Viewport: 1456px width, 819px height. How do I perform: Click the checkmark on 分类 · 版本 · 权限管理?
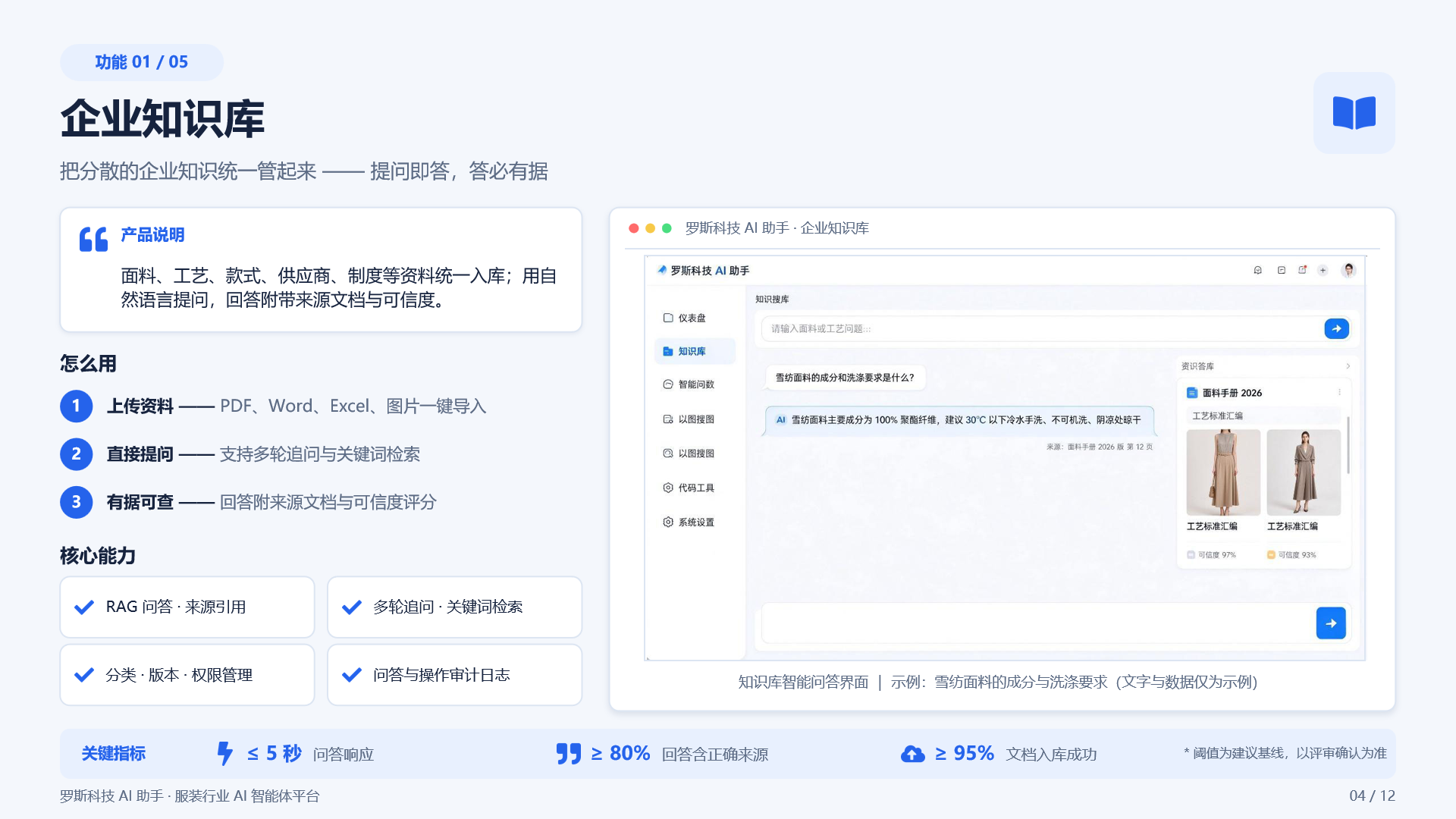point(84,675)
